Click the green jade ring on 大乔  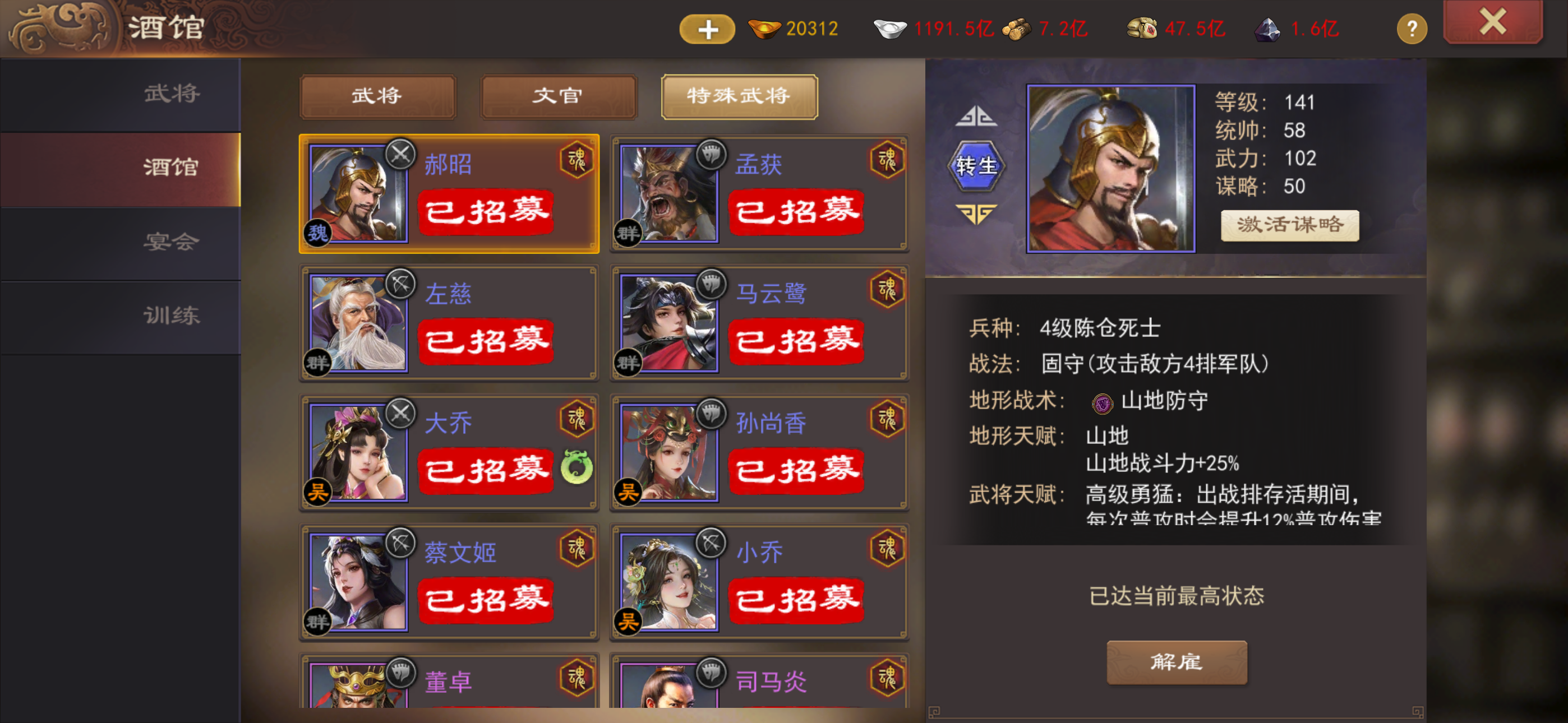pos(576,467)
